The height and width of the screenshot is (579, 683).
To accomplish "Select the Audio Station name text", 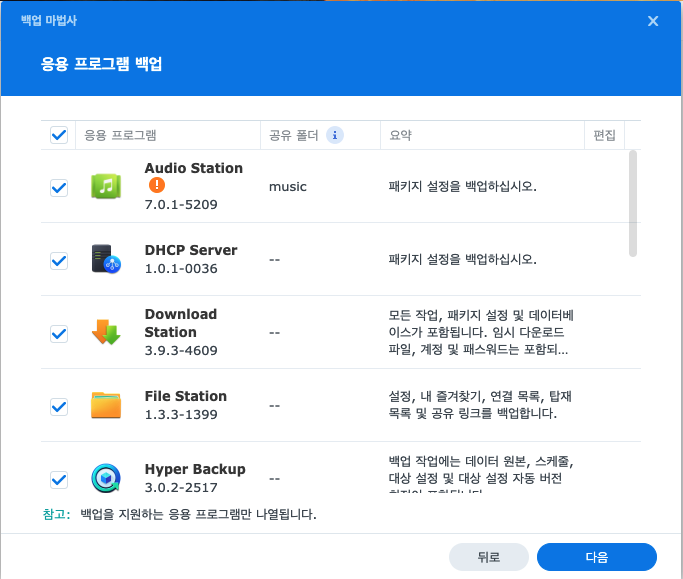I will pyautogui.click(x=194, y=168).
